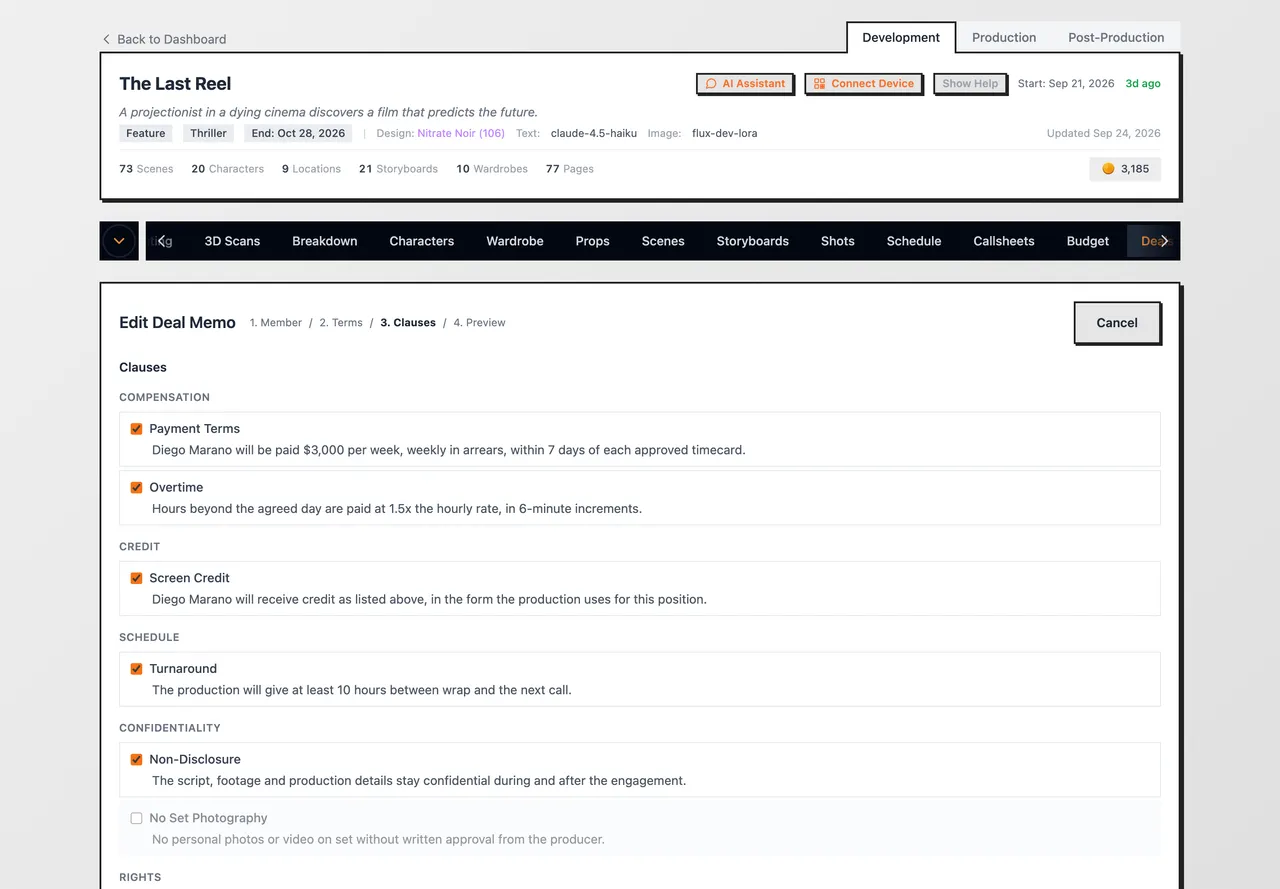Switch to the Development tab
1280x889 pixels.
(901, 37)
